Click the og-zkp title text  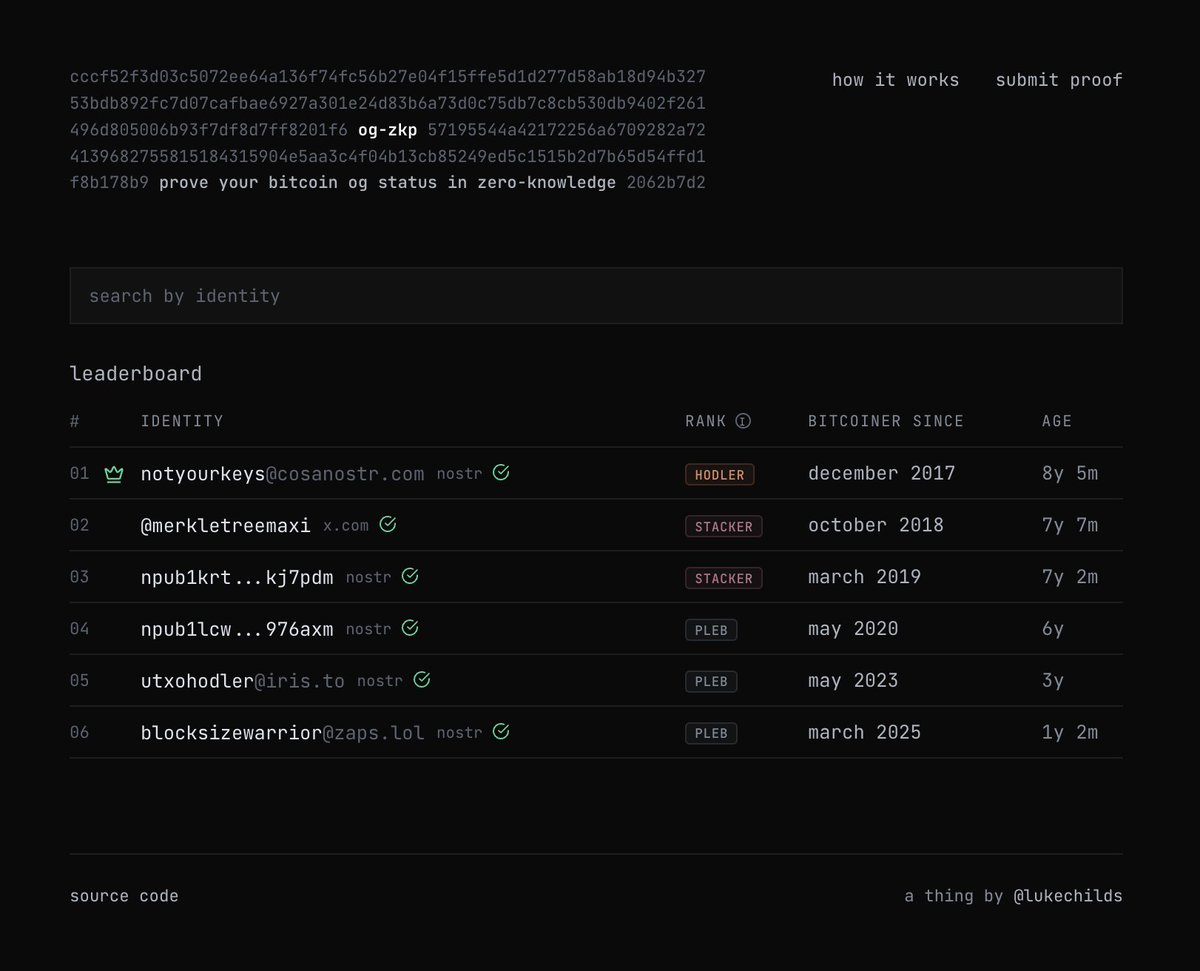tap(388, 130)
